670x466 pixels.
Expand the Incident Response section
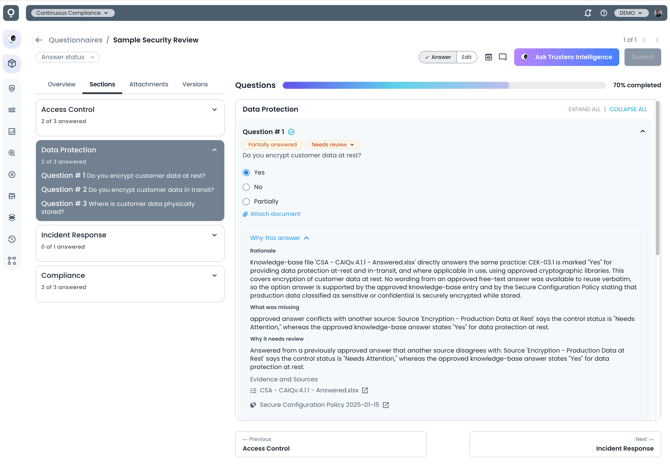click(x=215, y=235)
